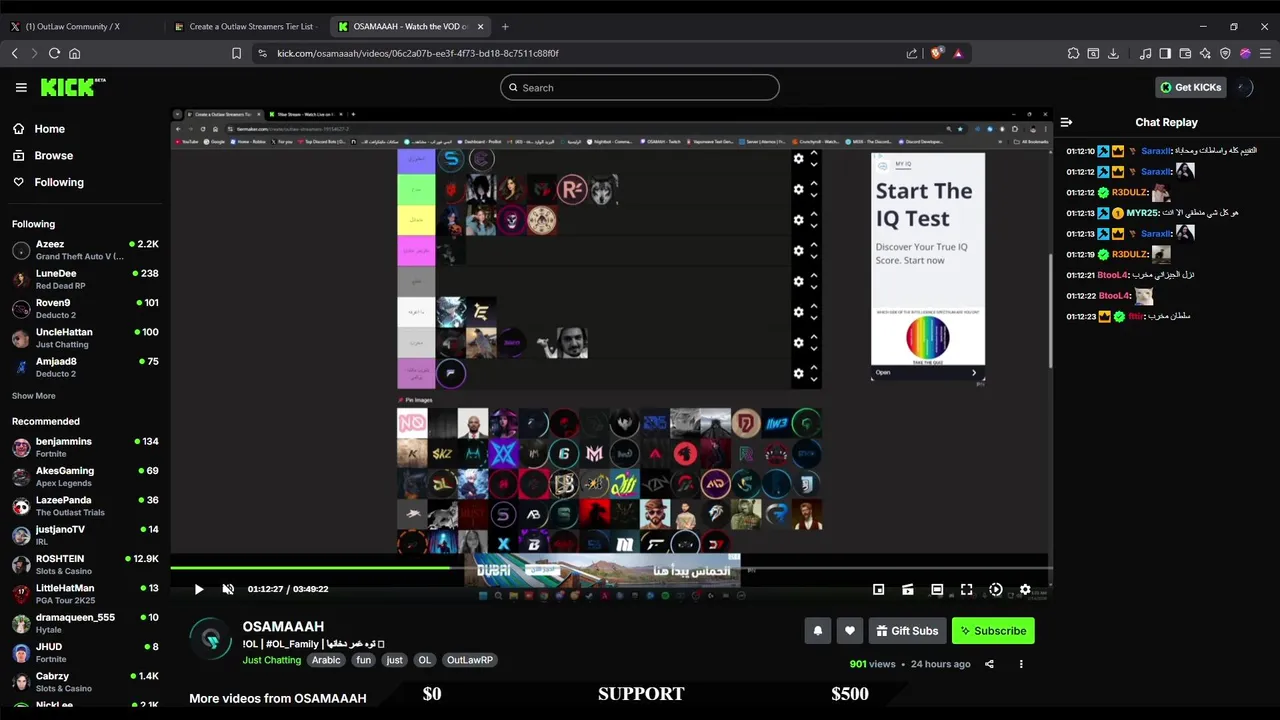Unmute the video volume
The image size is (1280, 720).
[228, 589]
